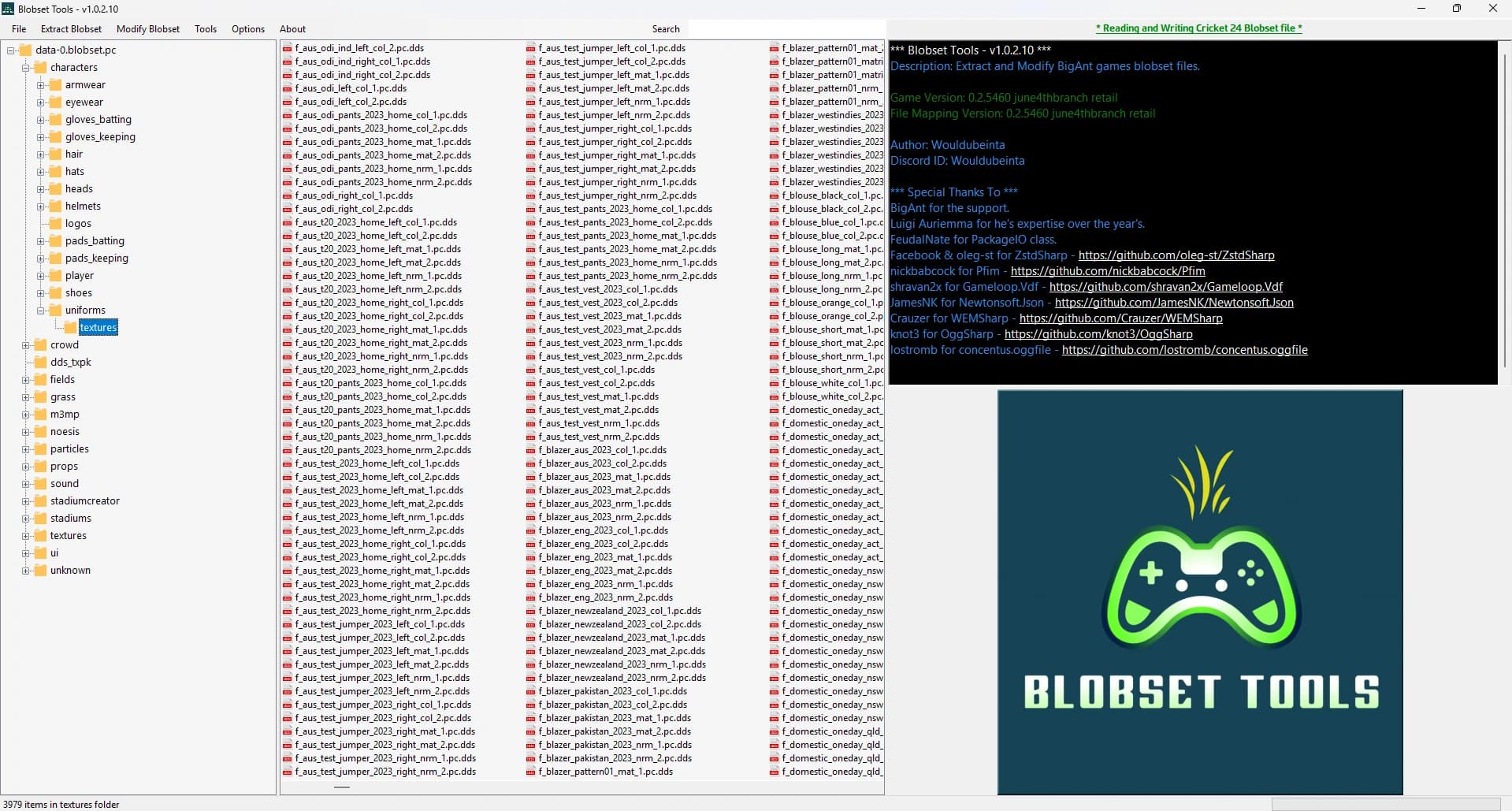Open the concentus.oggfile GitHub link
1512x811 pixels.
point(1185,350)
